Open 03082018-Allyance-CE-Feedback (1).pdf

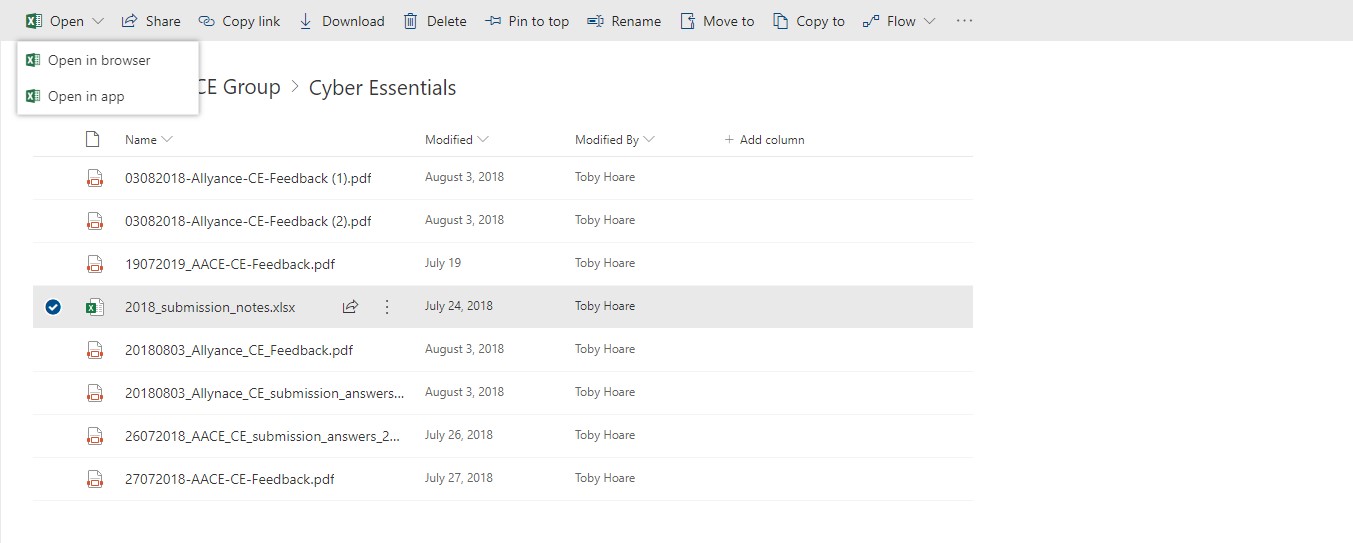(248, 178)
